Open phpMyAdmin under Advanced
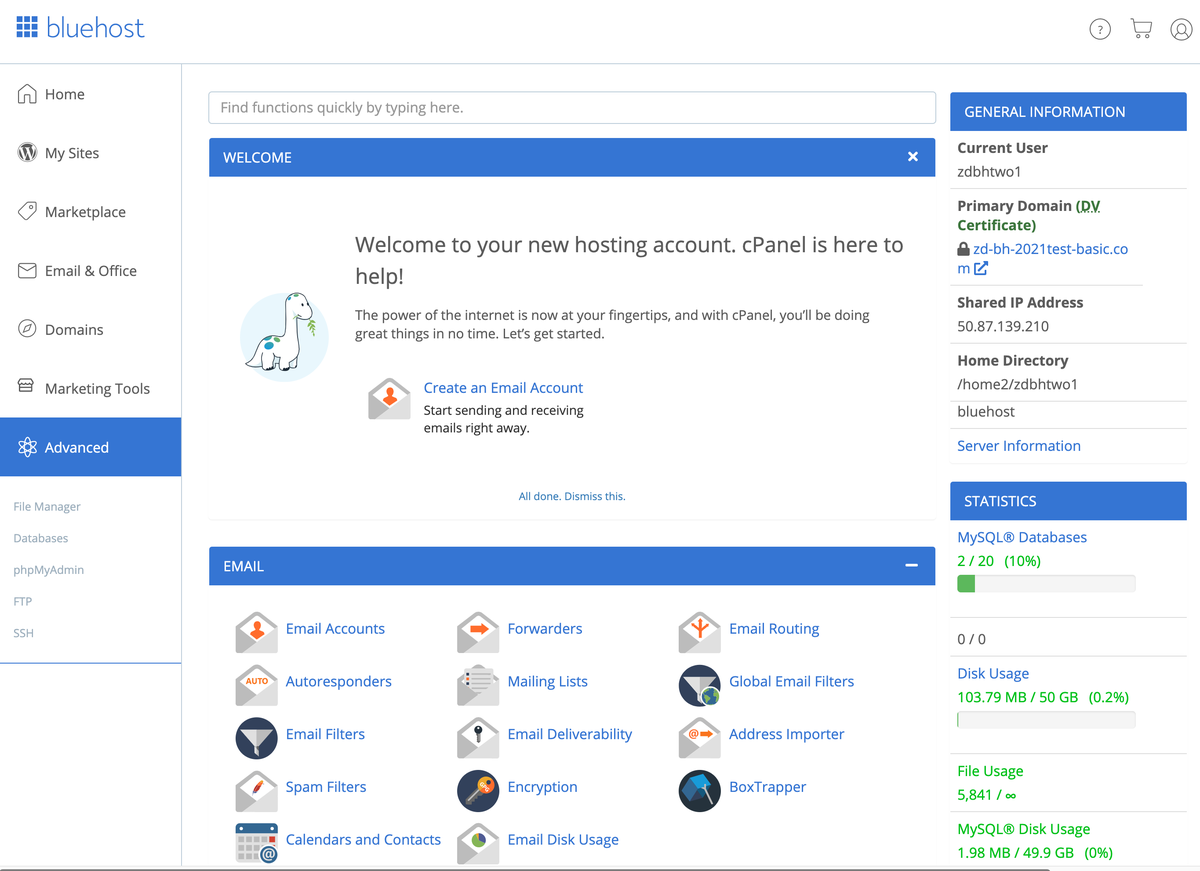This screenshot has height=871, width=1200. (48, 570)
